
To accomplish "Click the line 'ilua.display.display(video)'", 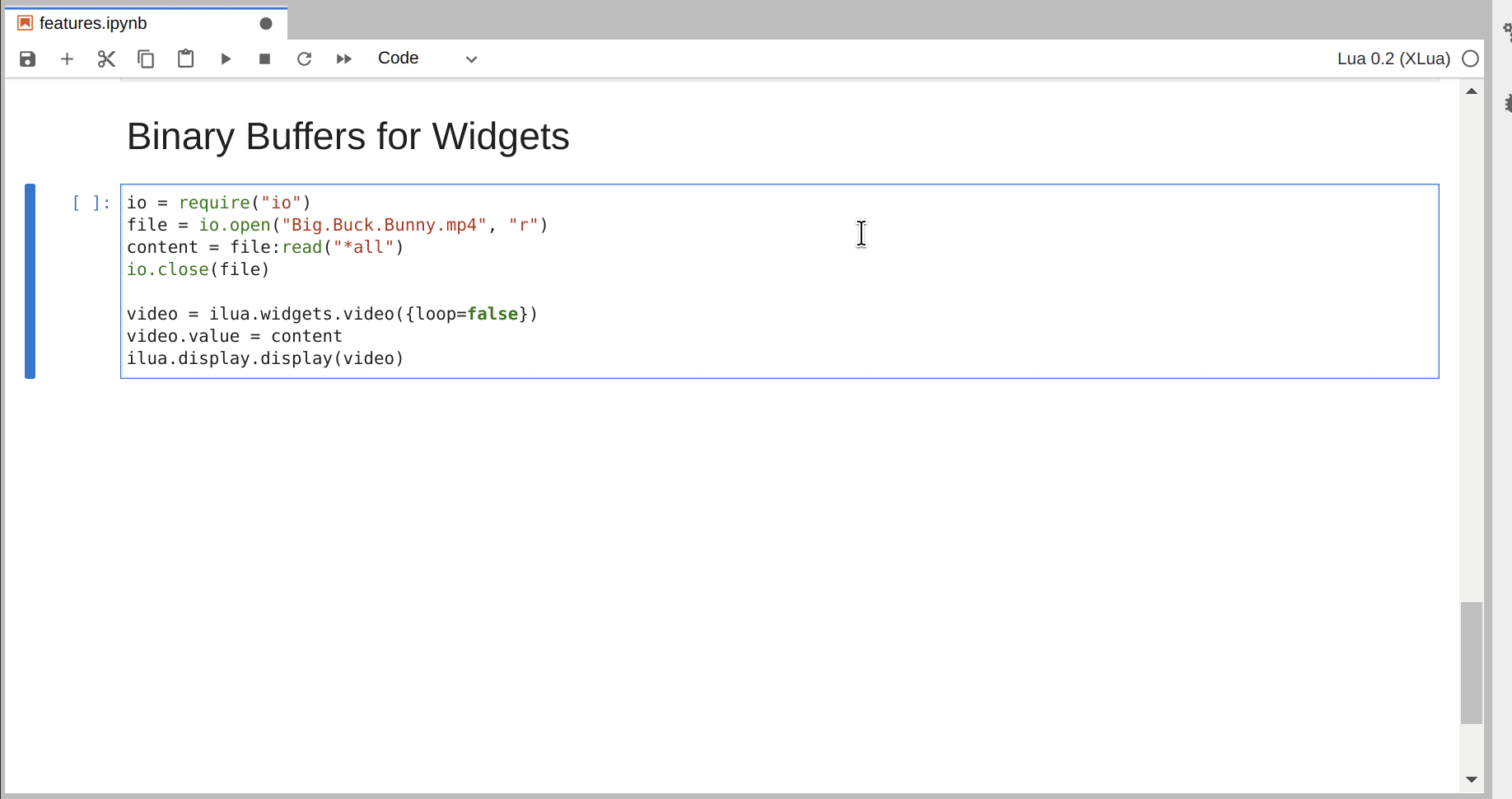I will pyautogui.click(x=265, y=358).
